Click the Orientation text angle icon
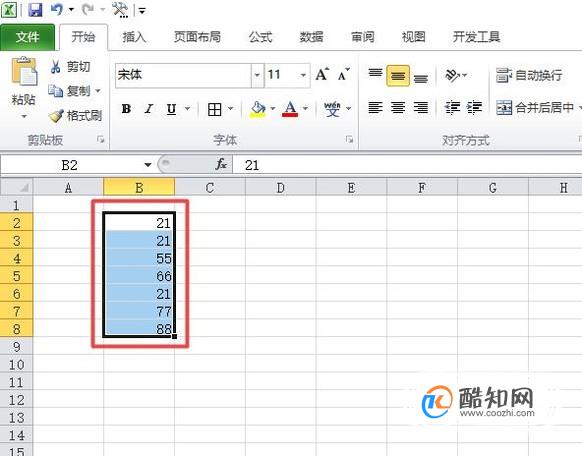Screen dimensions: 582x456 [x=452, y=75]
